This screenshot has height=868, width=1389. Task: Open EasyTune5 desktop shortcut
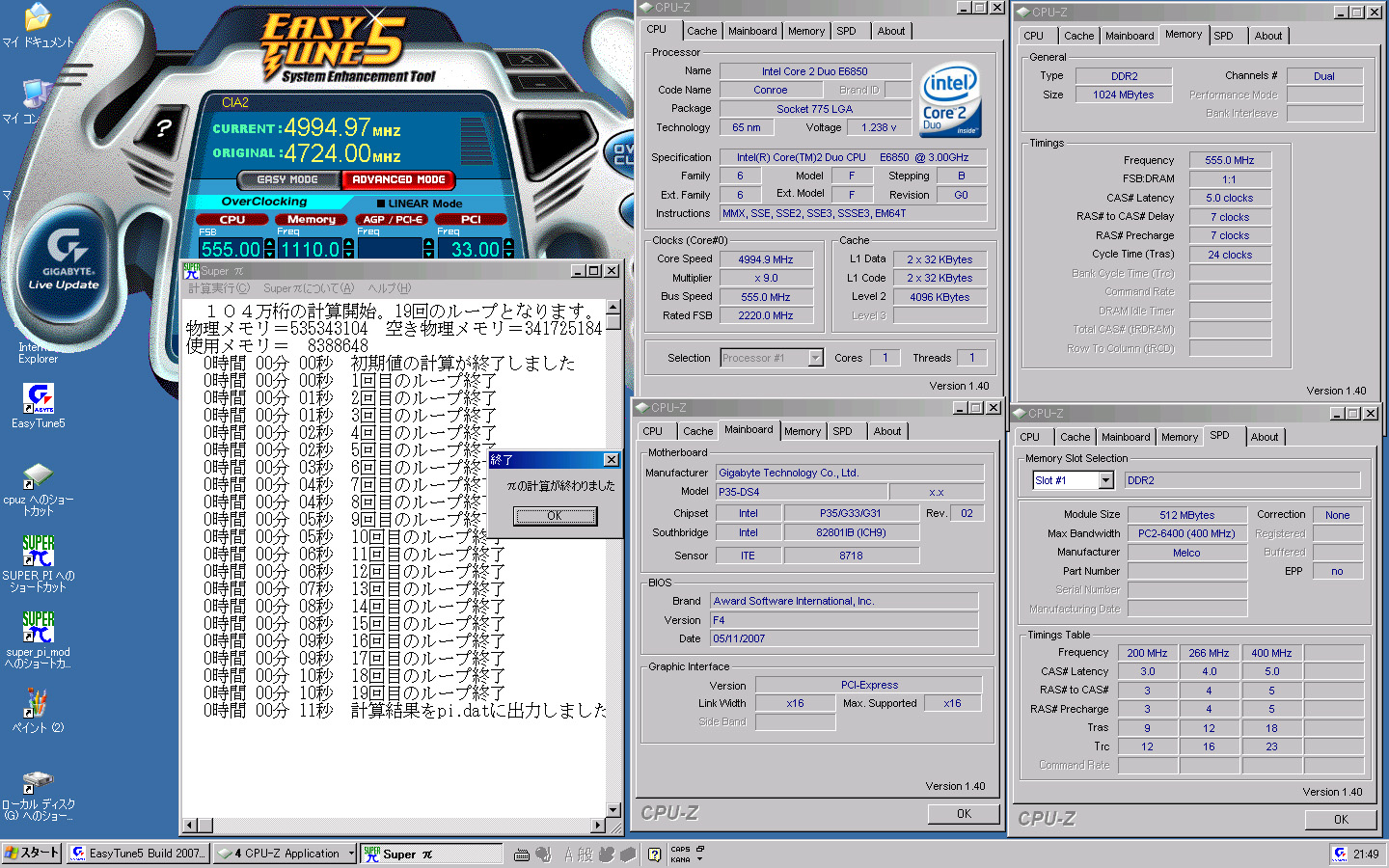coord(39,398)
